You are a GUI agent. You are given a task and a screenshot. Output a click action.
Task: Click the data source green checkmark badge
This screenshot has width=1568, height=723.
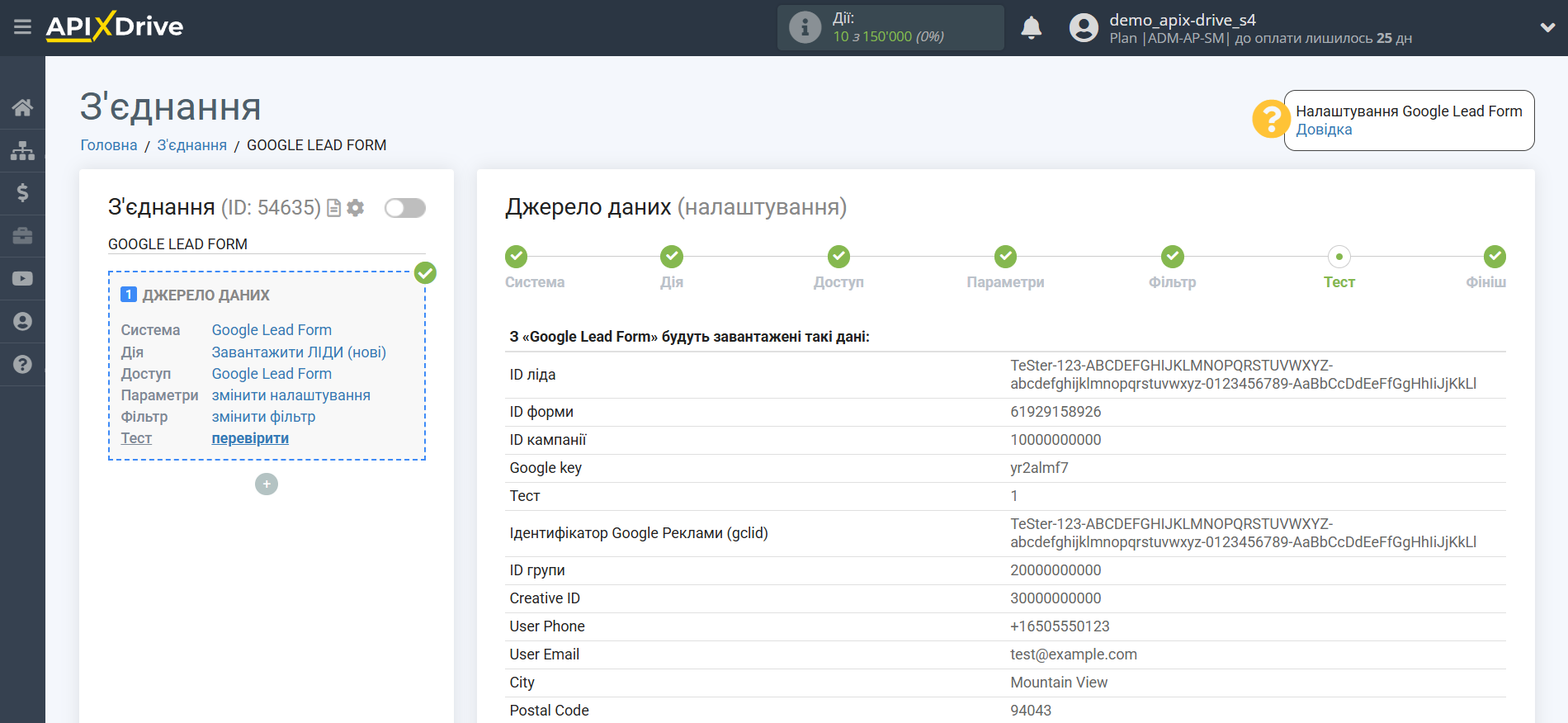[425, 272]
